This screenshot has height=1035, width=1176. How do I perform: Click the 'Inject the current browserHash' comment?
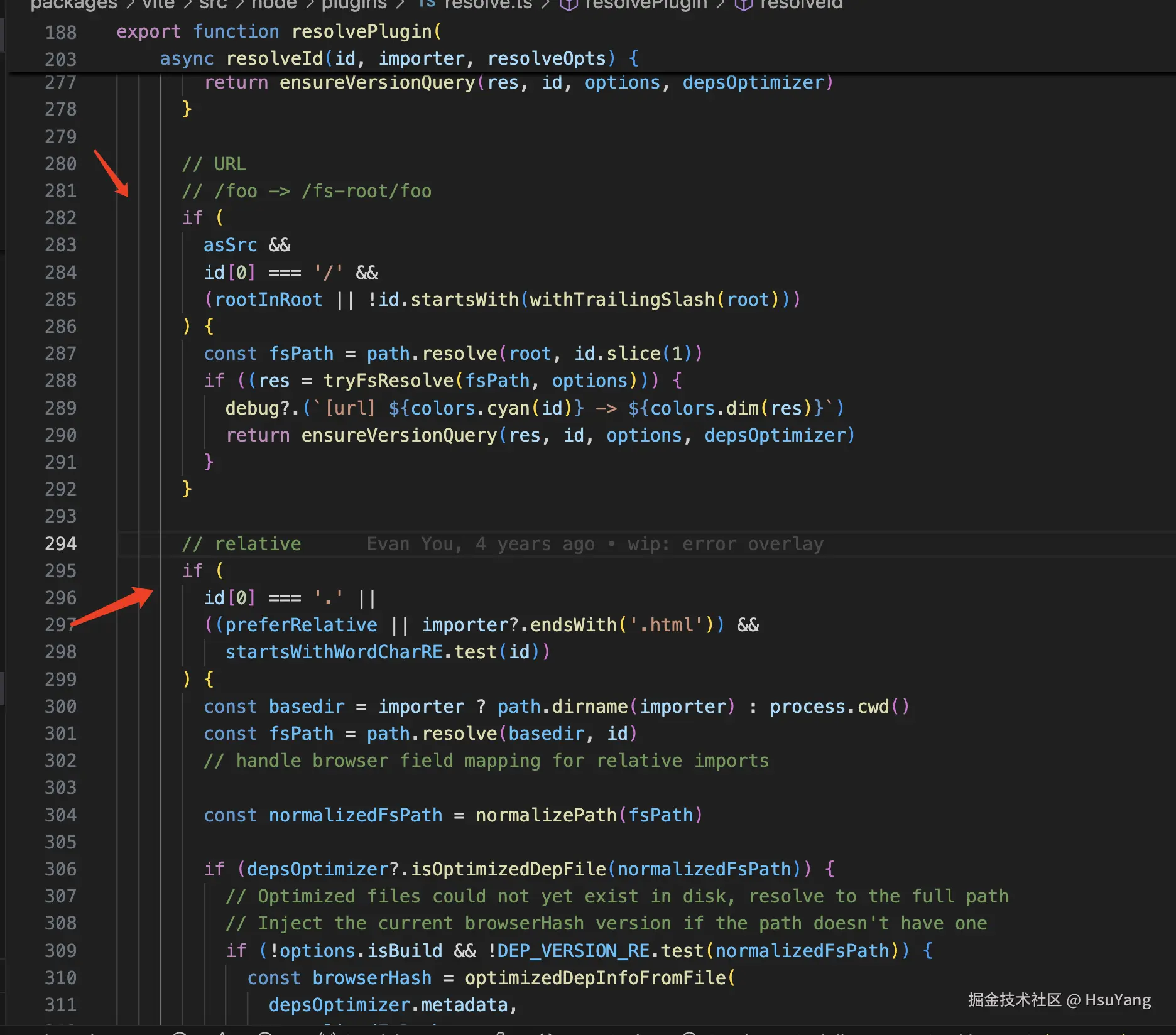pyautogui.click(x=606, y=923)
